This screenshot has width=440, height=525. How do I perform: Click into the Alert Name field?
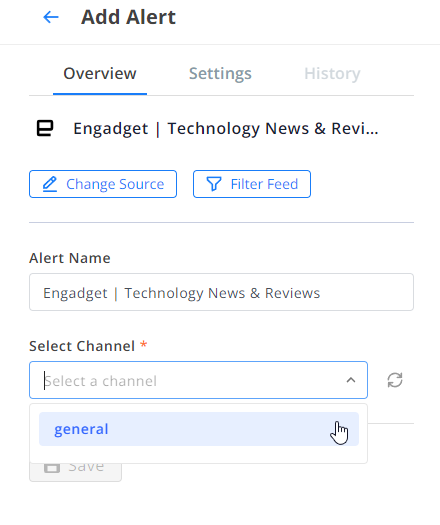click(x=221, y=292)
